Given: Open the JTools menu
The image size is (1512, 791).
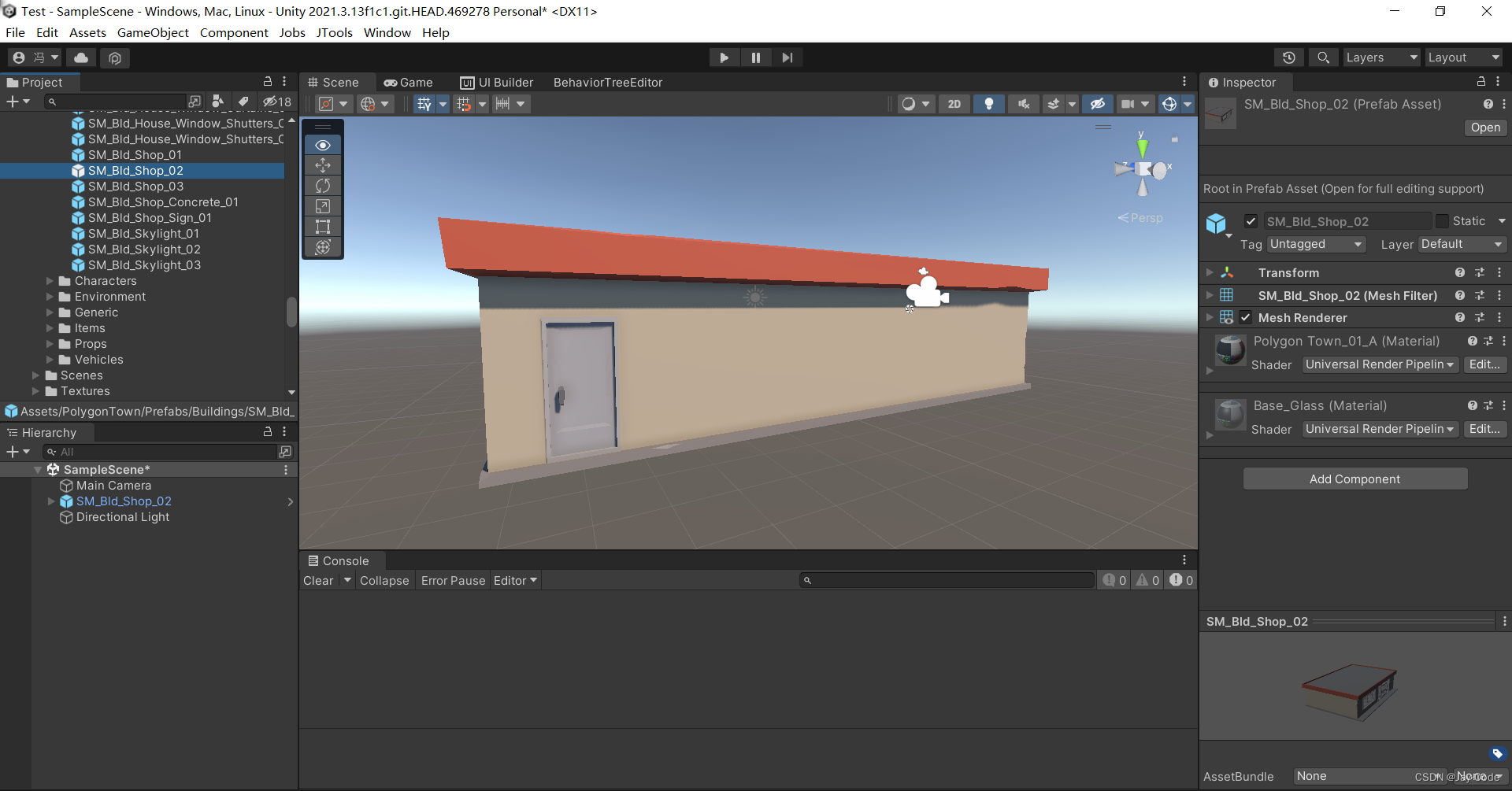Looking at the screenshot, I should point(334,33).
